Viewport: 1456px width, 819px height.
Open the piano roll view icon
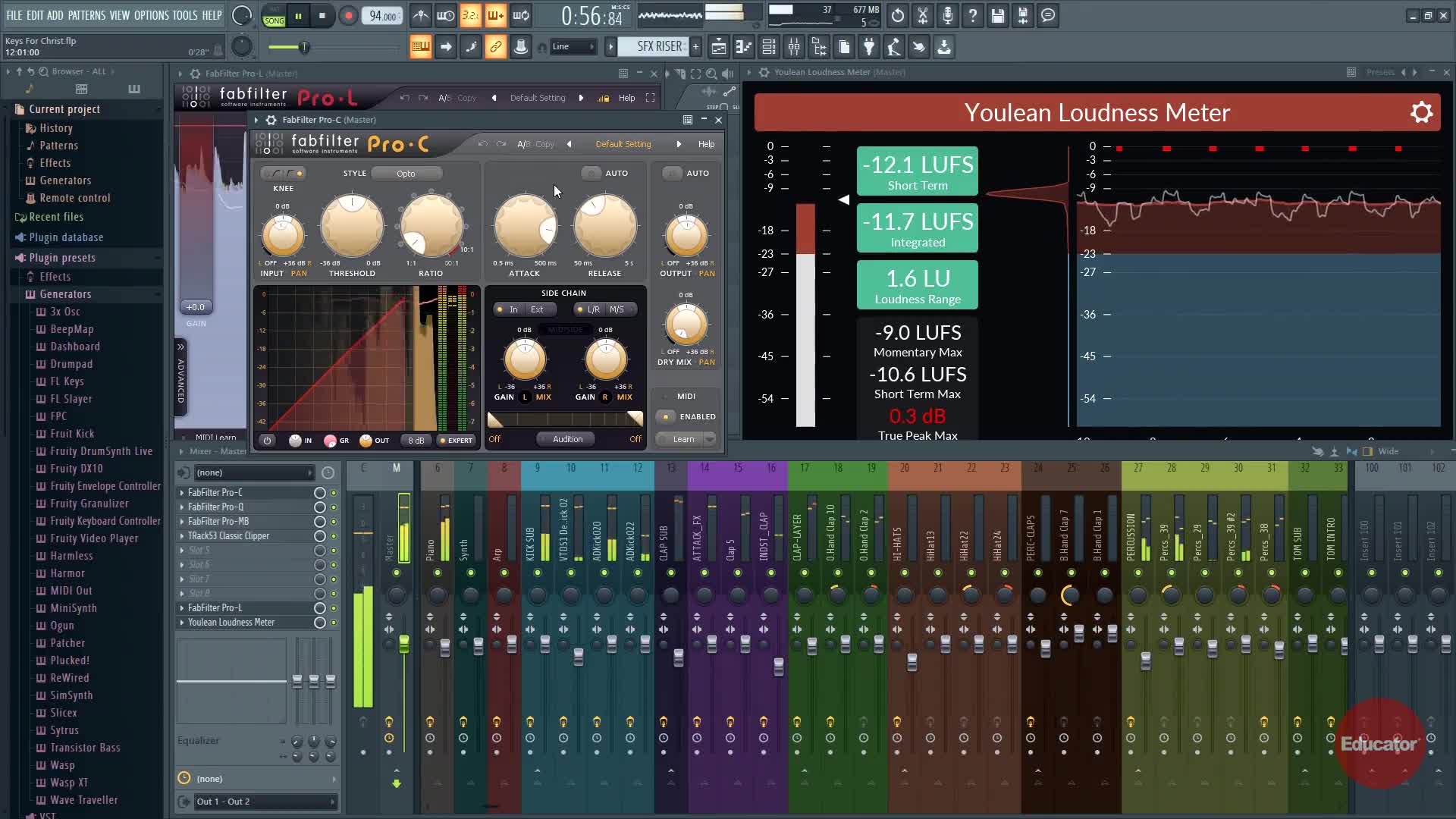point(743,47)
